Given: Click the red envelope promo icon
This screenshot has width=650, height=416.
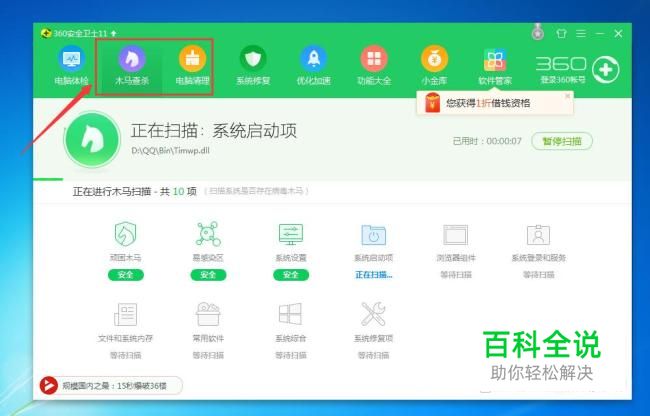Looking at the screenshot, I should point(432,103).
